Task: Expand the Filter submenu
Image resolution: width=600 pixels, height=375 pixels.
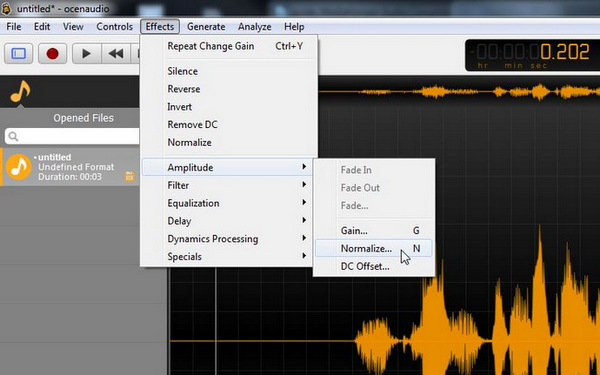Action: pos(227,185)
